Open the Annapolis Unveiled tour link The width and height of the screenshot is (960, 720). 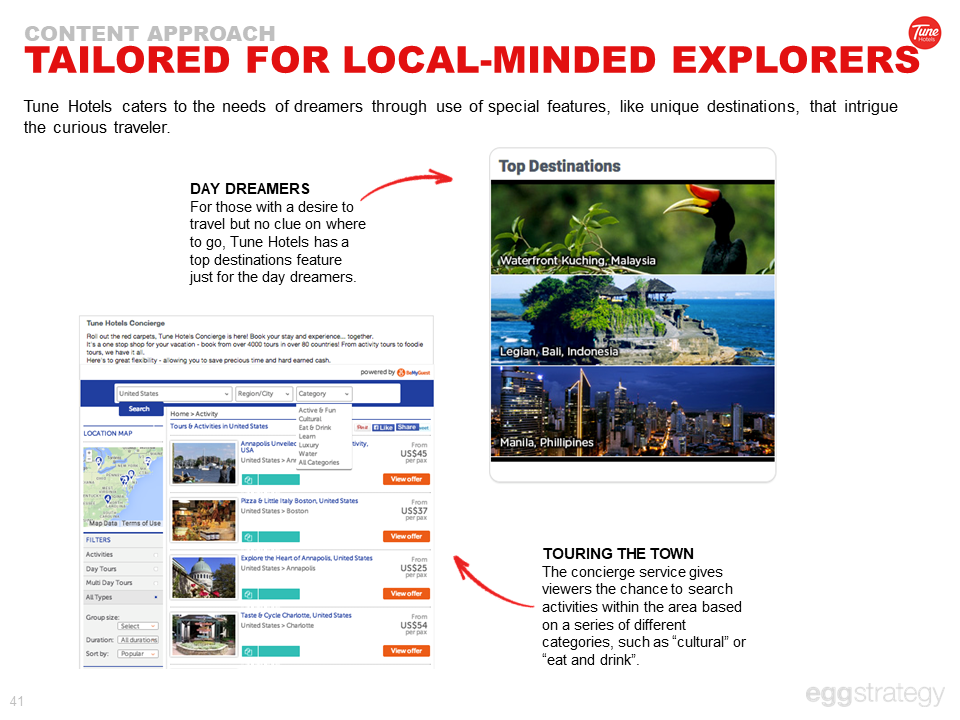point(268,446)
